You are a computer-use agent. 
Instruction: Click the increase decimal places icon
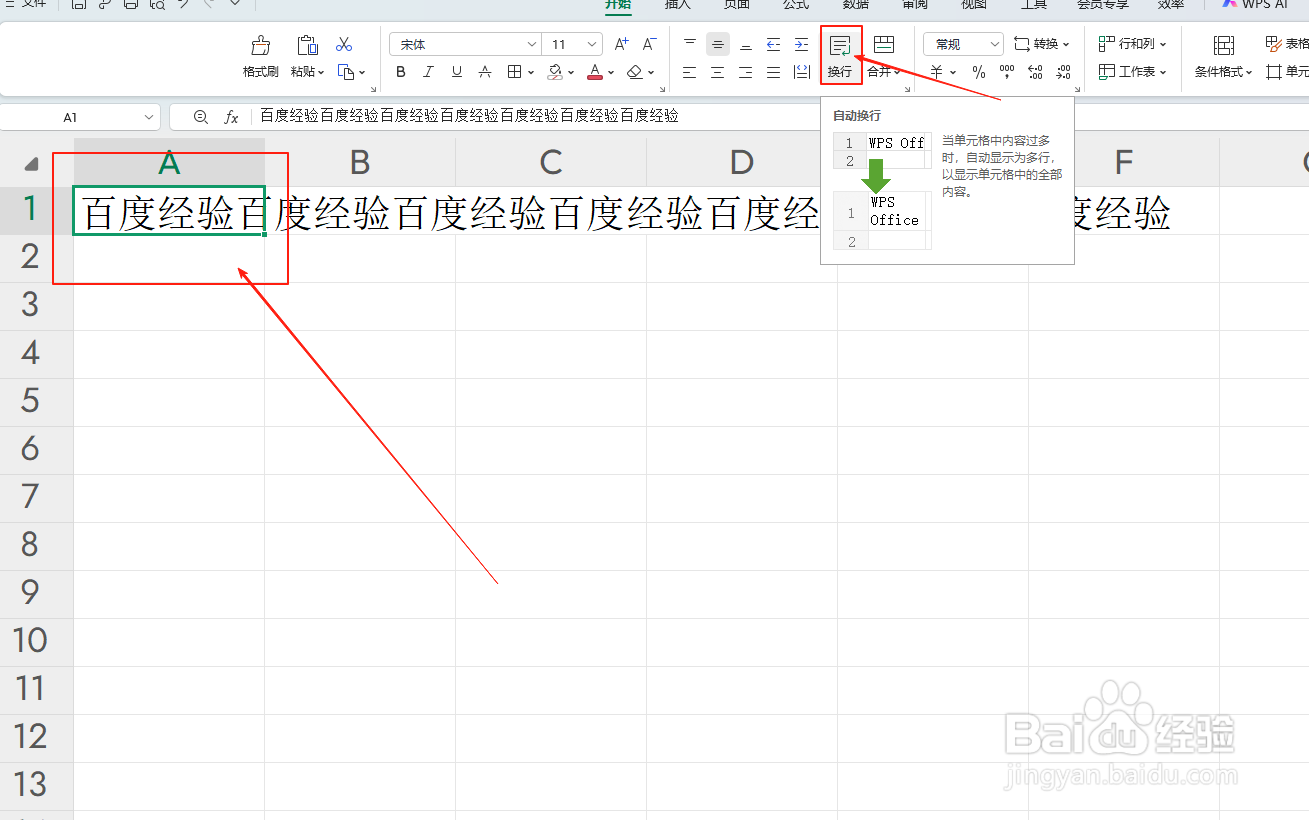tap(1035, 72)
